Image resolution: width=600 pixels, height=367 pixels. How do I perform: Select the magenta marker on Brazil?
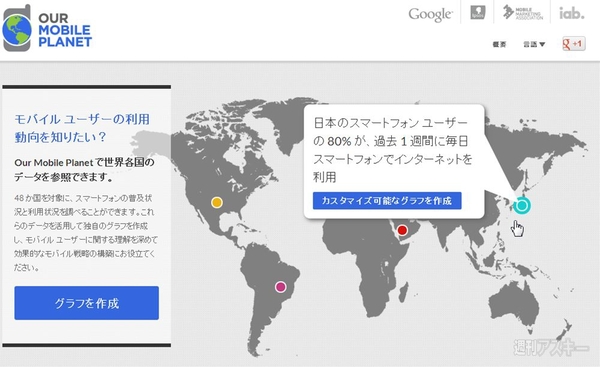pos(280,287)
